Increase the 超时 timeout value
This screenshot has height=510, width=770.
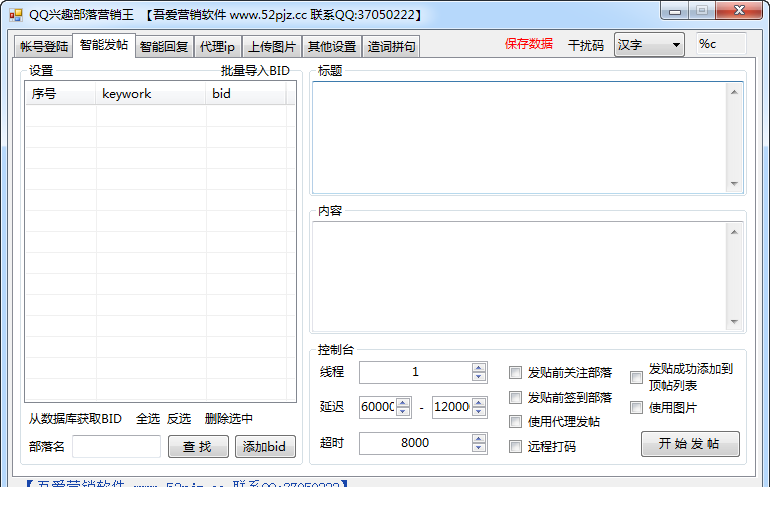[x=479, y=438]
